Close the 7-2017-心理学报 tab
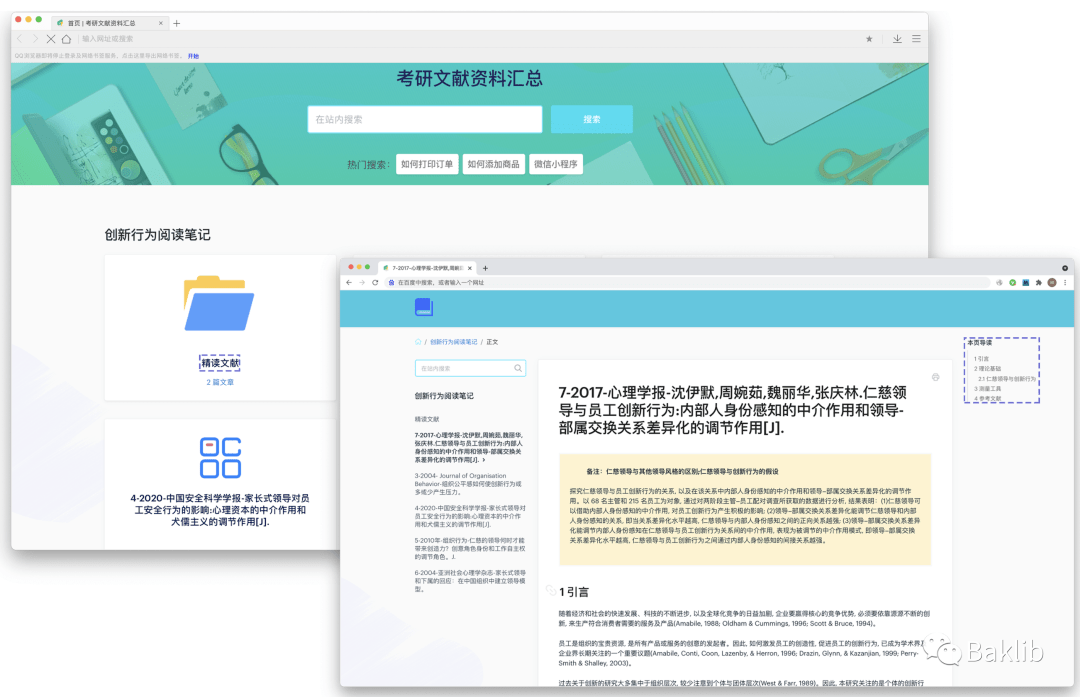Viewport: 1080px width, 697px height. point(470,268)
